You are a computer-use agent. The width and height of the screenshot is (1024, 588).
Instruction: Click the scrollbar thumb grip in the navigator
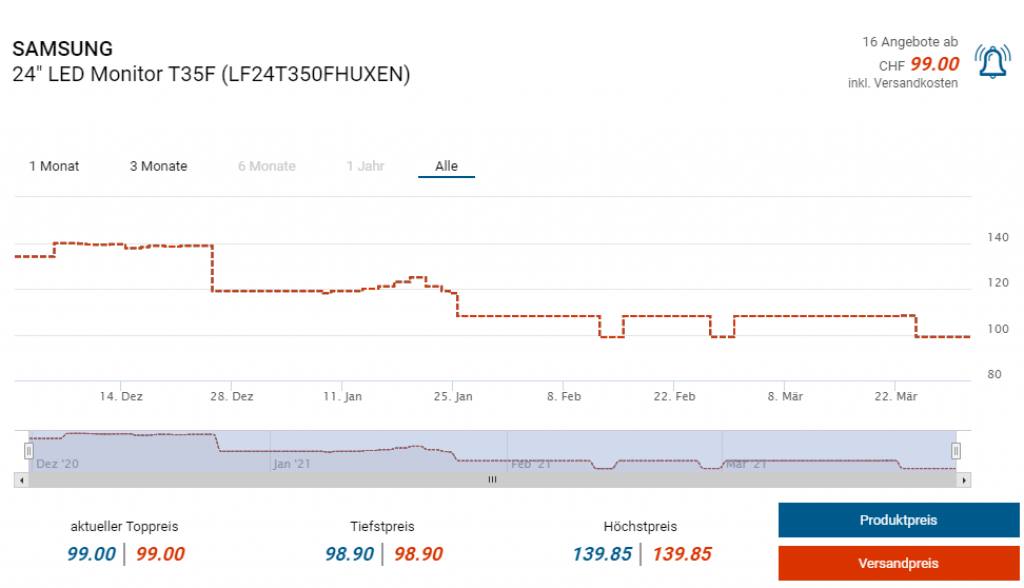point(492,480)
